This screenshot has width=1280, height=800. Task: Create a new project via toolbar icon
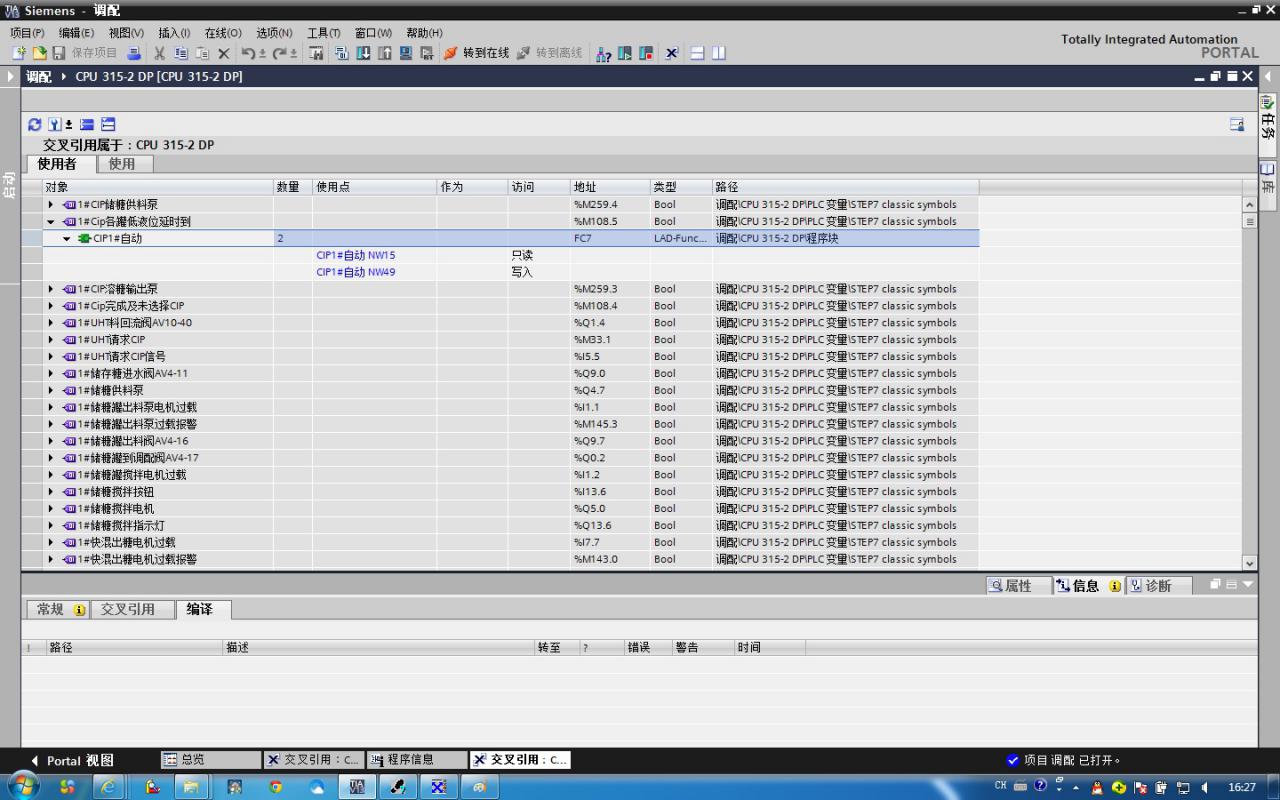click(x=18, y=53)
